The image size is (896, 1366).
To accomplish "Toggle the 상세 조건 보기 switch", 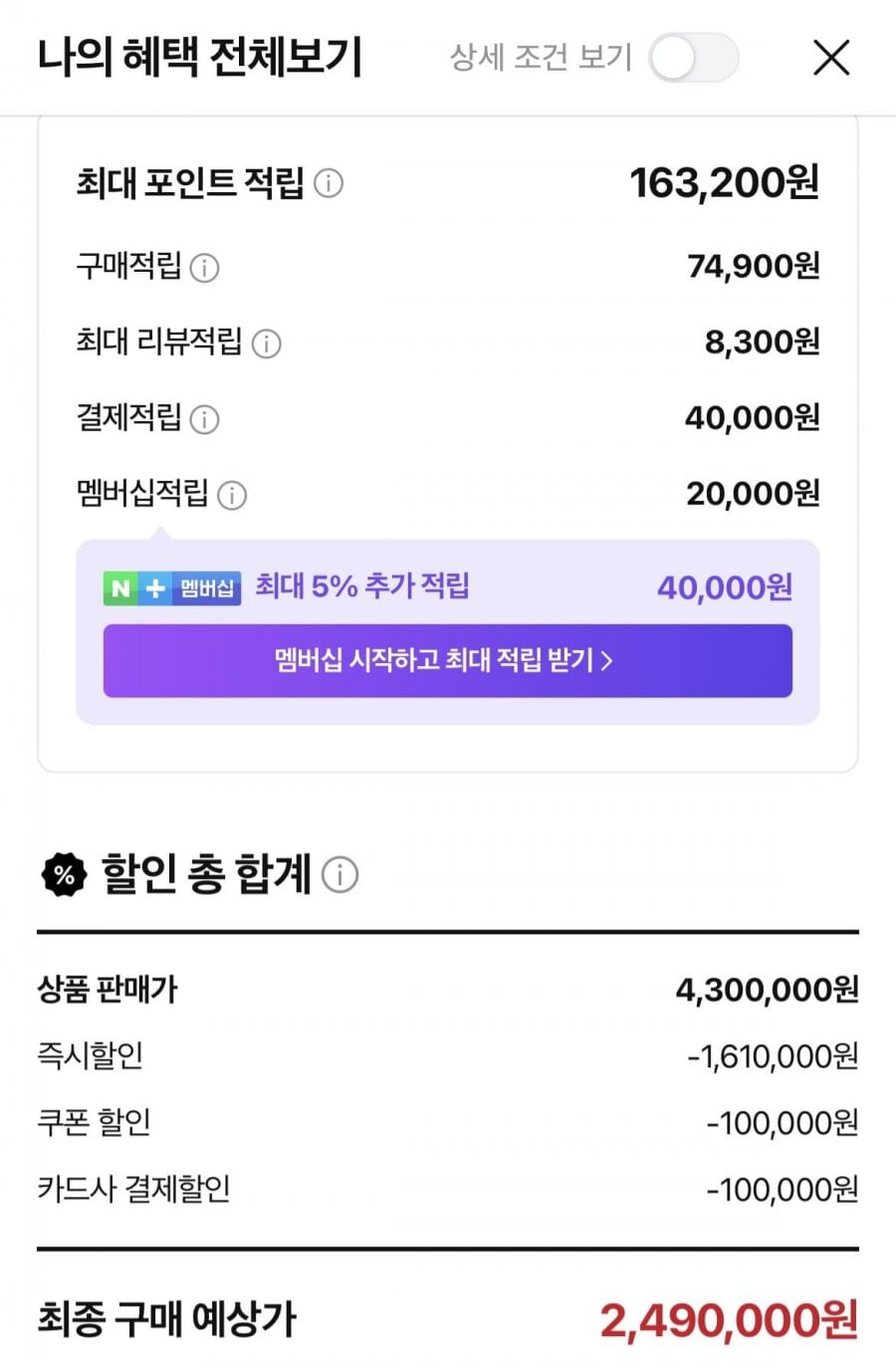I will (693, 58).
